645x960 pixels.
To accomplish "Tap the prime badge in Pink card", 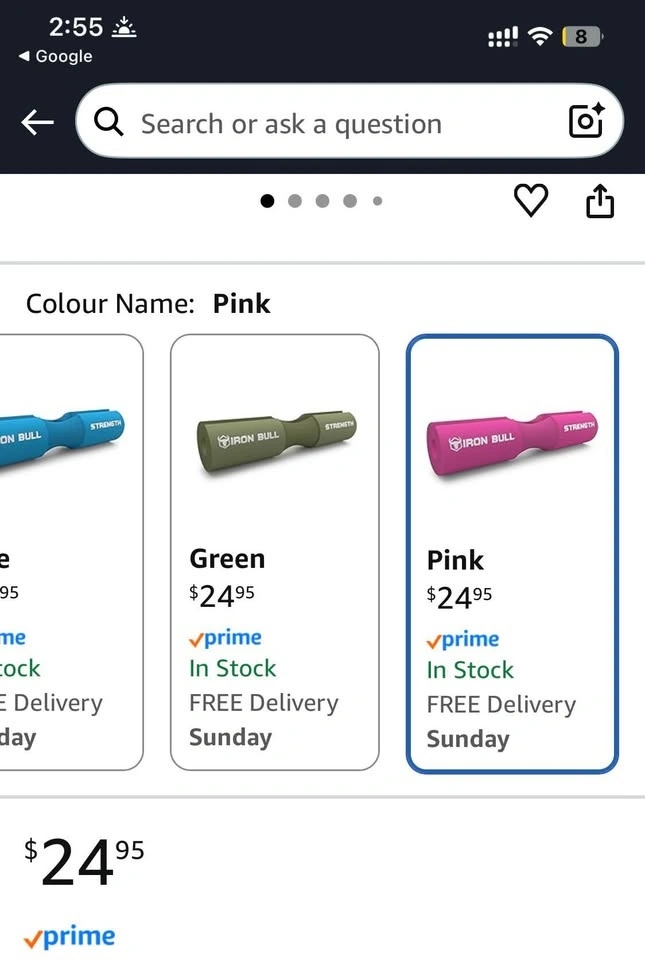I will (x=463, y=640).
